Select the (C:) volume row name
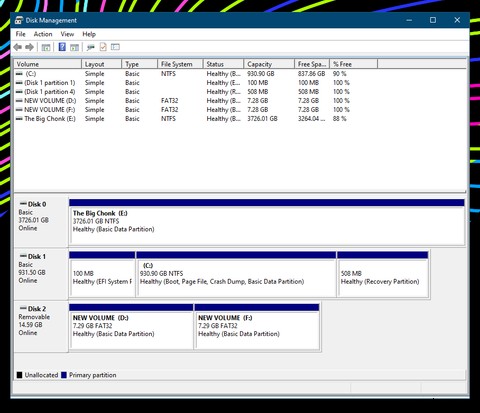 pos(31,74)
